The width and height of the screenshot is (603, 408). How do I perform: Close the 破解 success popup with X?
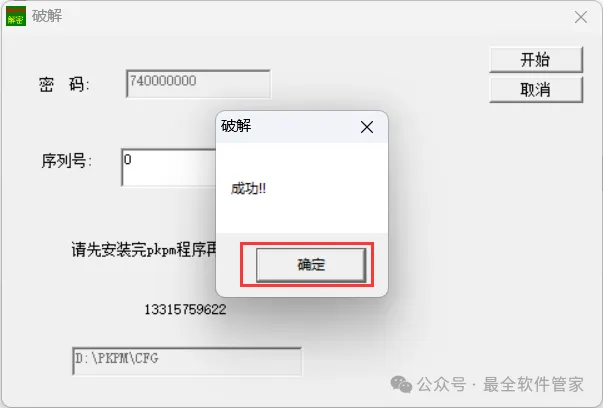(367, 127)
